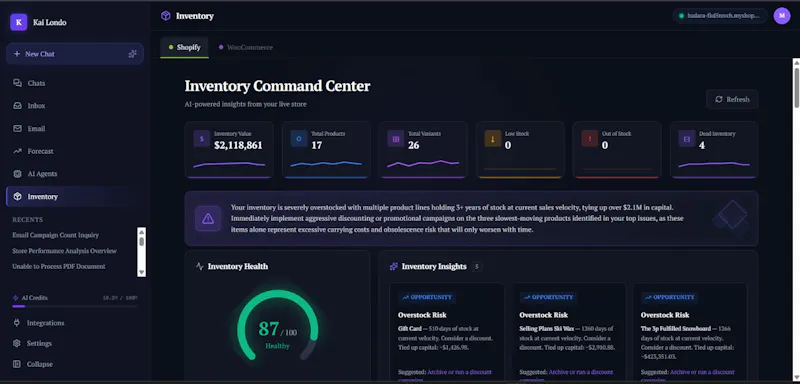Click the Collapse panel icon

[17, 364]
